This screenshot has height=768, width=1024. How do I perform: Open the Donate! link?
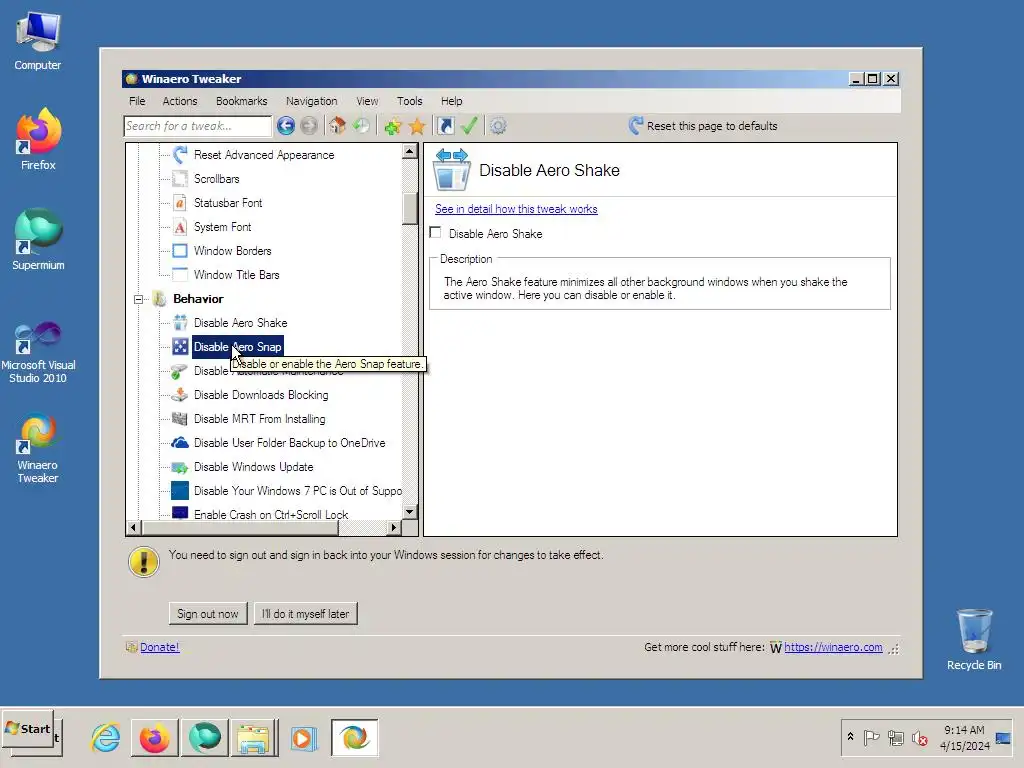tap(159, 647)
